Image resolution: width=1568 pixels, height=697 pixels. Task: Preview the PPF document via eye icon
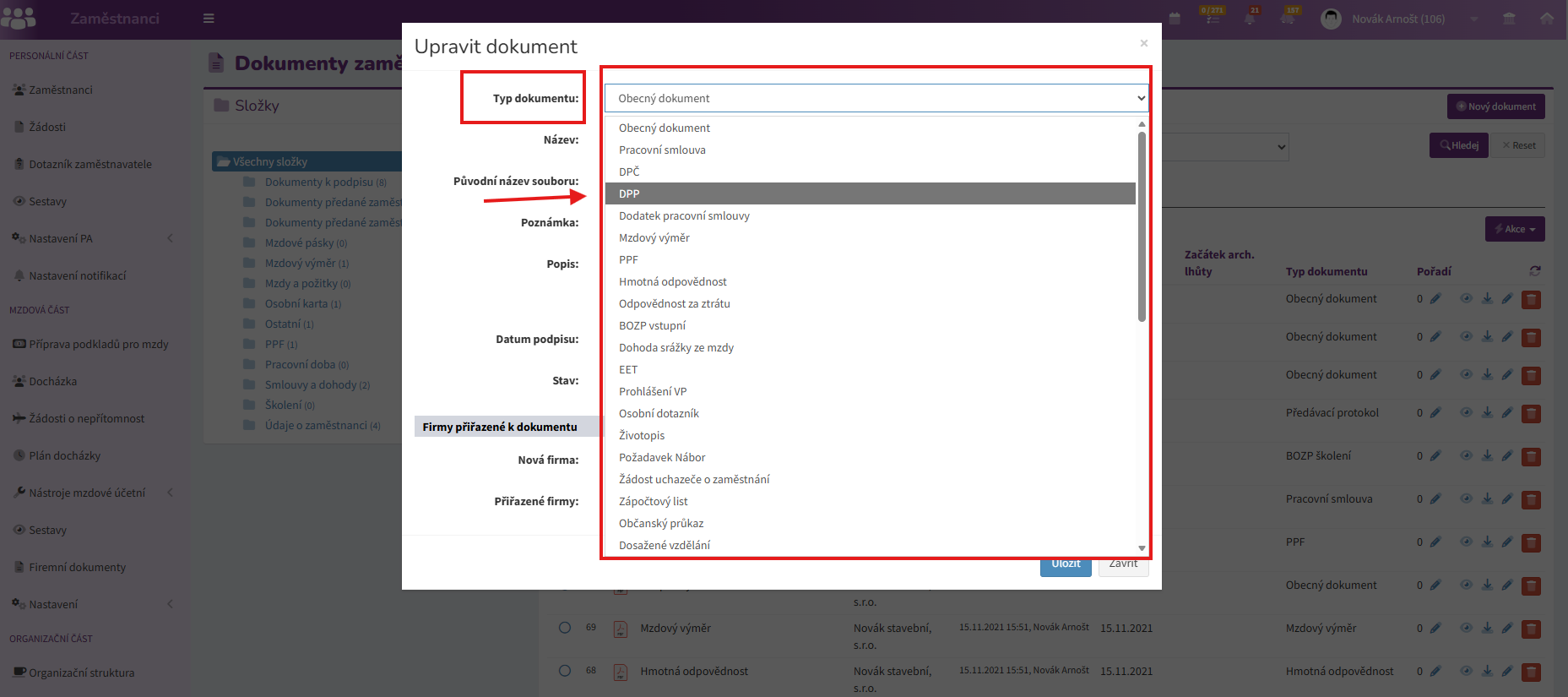(1467, 542)
